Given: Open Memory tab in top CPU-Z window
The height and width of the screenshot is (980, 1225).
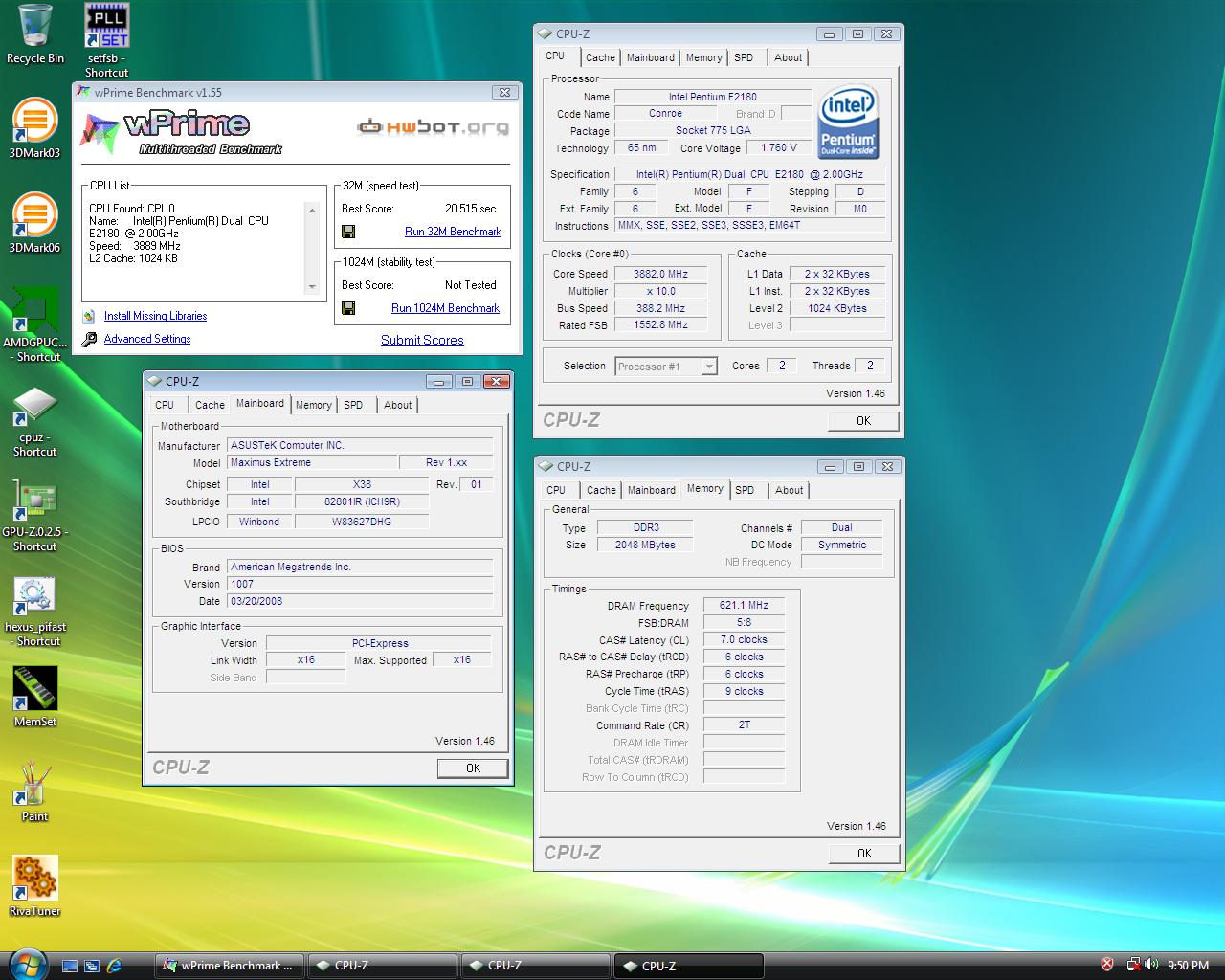Looking at the screenshot, I should 703,57.
